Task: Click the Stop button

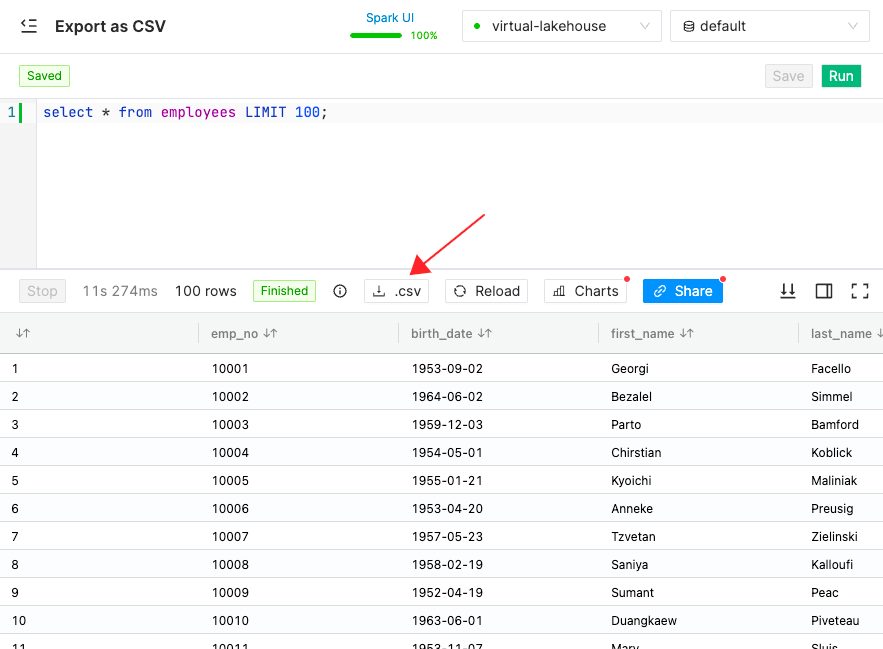Action: [42, 291]
